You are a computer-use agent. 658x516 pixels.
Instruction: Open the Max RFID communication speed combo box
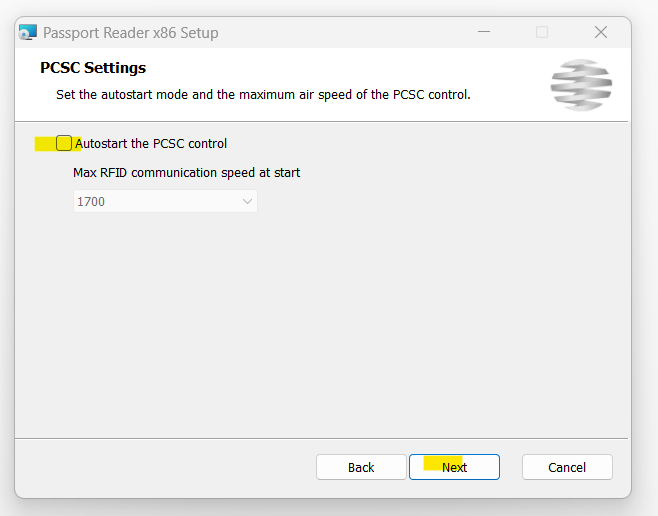pos(165,201)
